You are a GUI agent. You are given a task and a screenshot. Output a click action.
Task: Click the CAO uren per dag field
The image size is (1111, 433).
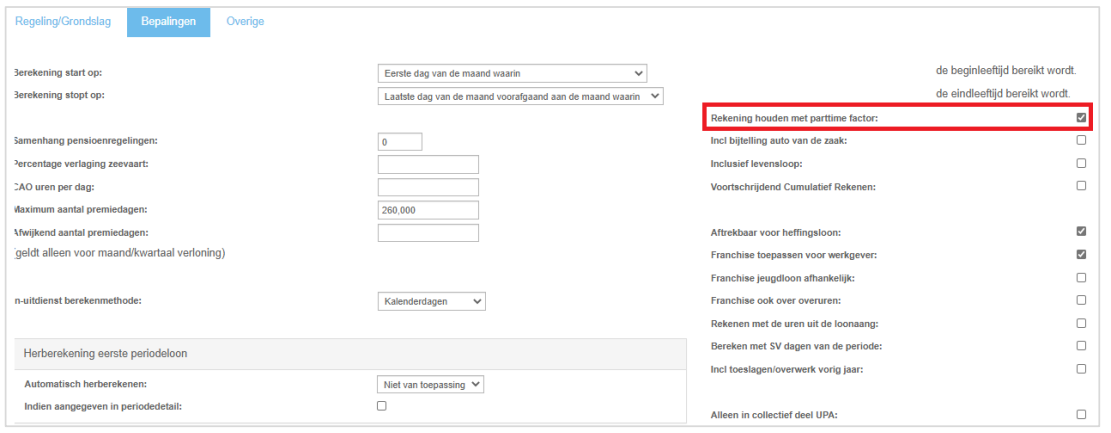coord(428,187)
